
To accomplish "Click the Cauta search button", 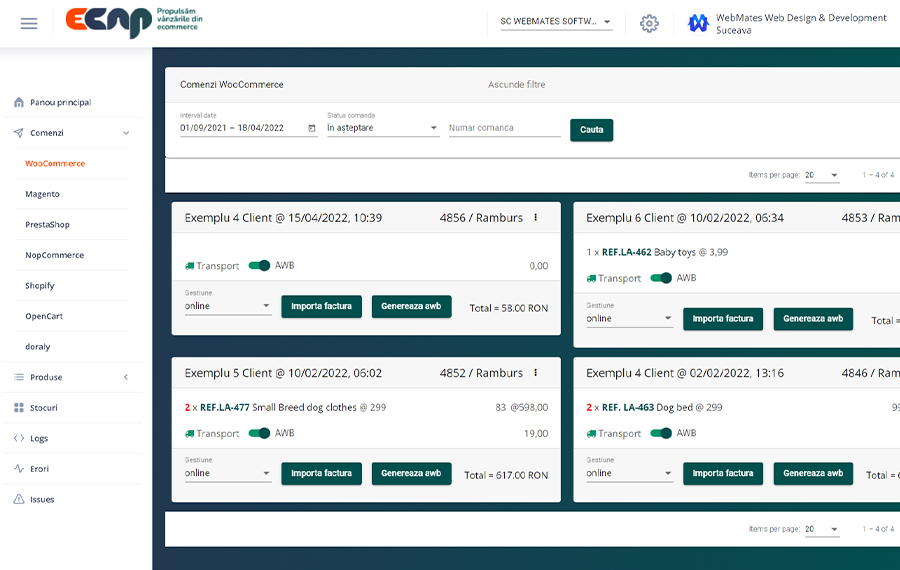I will pos(591,130).
